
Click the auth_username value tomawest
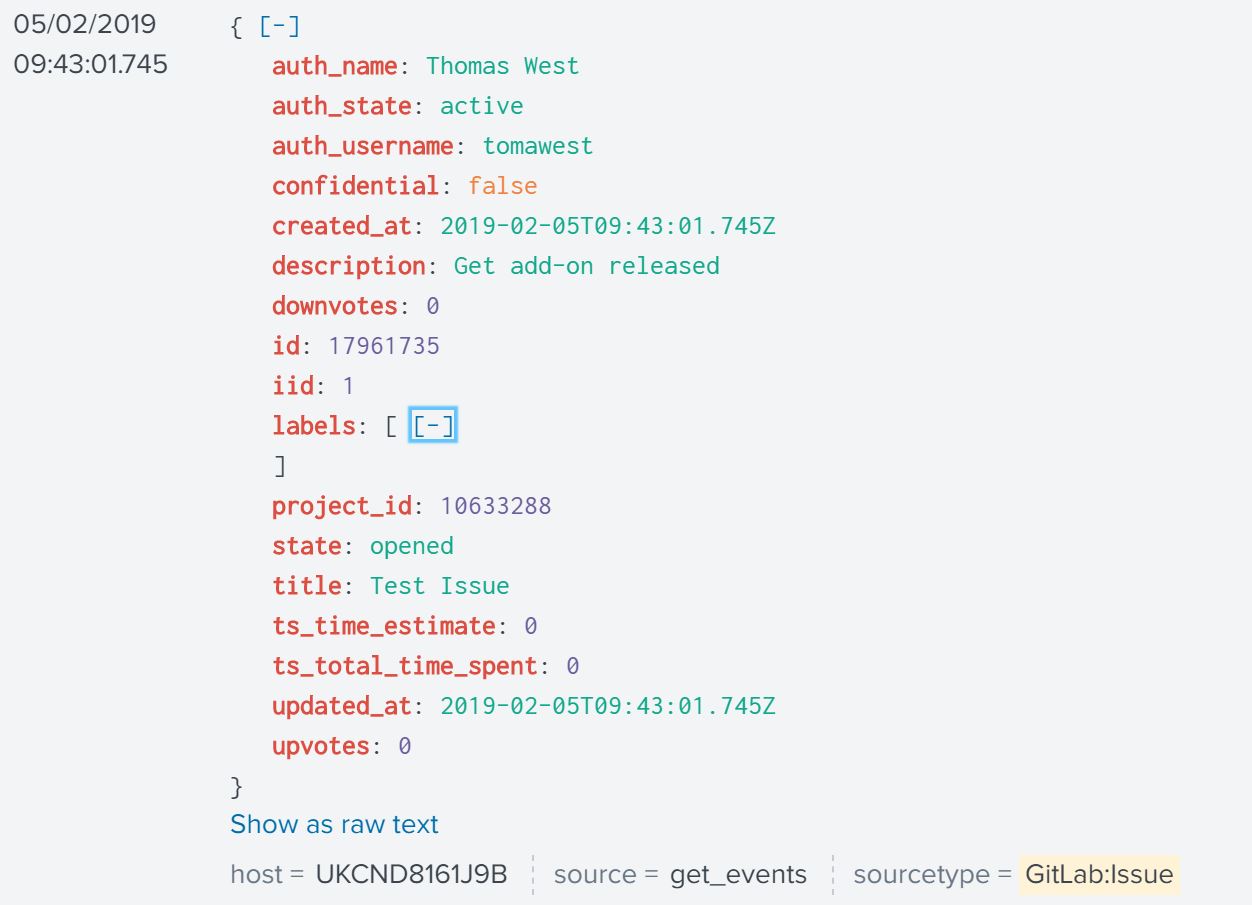tap(537, 146)
